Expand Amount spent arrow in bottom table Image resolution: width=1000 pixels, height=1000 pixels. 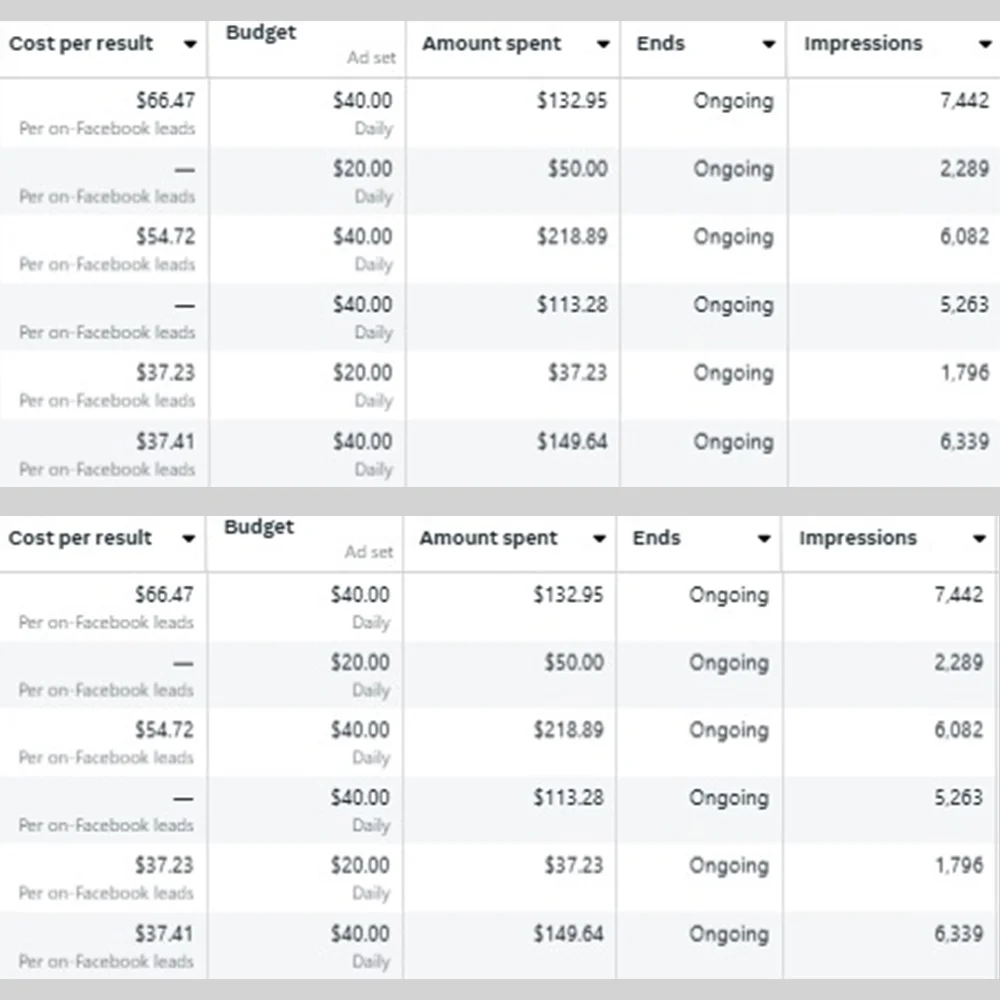tap(599, 539)
